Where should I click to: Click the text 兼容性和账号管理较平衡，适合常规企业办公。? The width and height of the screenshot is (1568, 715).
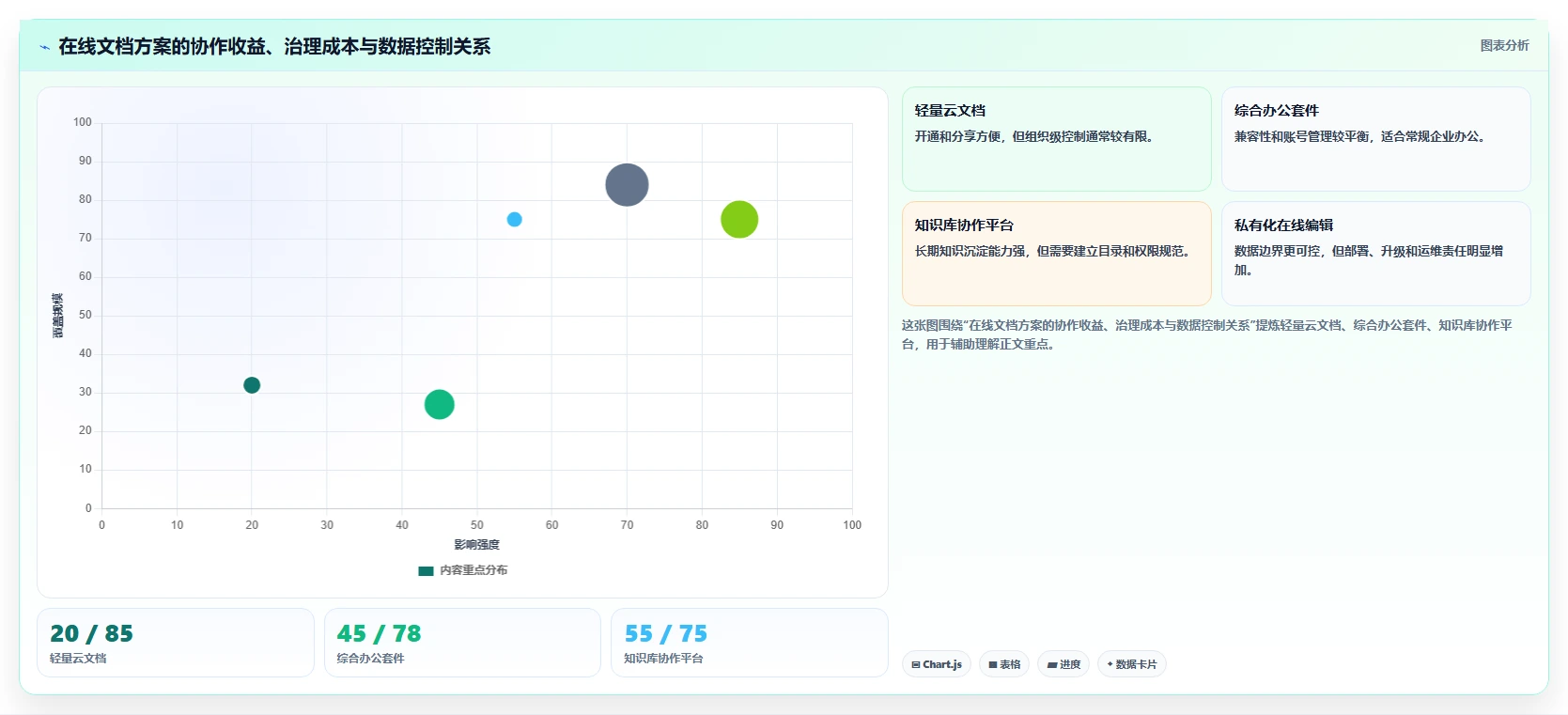1361,136
